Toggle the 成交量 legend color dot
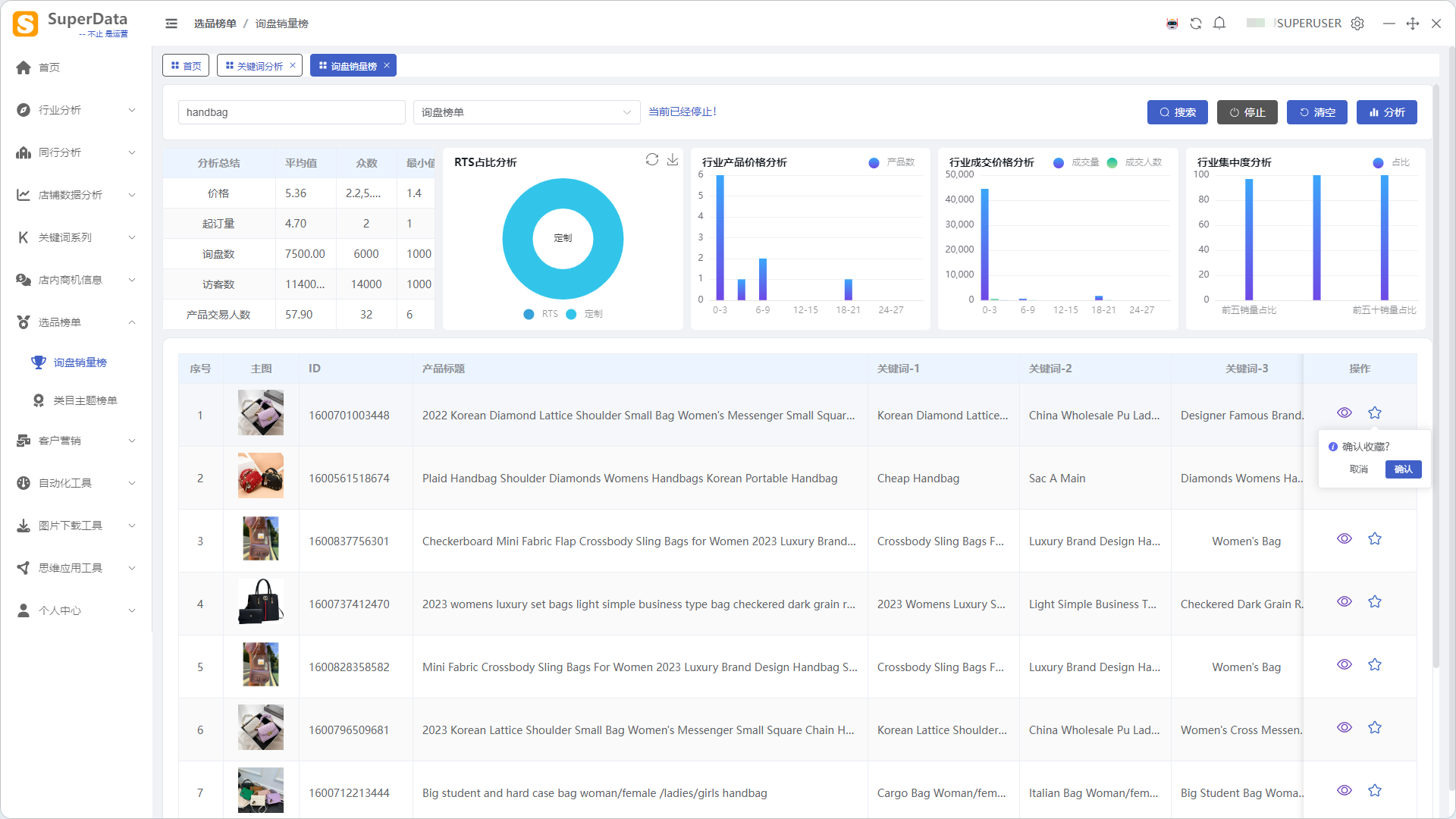 1059,162
